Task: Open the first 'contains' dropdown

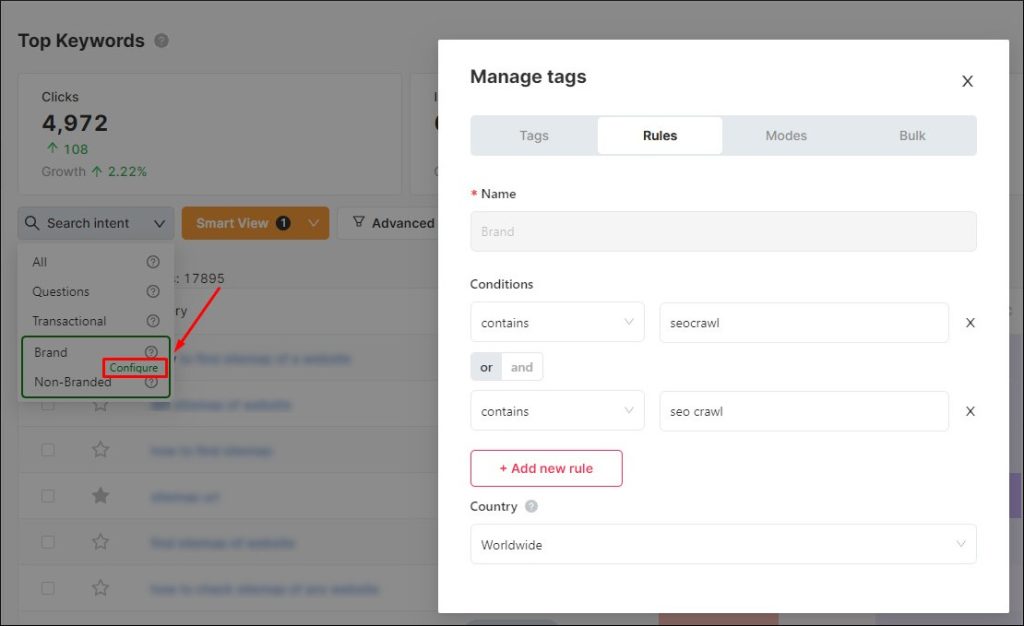Action: (x=556, y=322)
